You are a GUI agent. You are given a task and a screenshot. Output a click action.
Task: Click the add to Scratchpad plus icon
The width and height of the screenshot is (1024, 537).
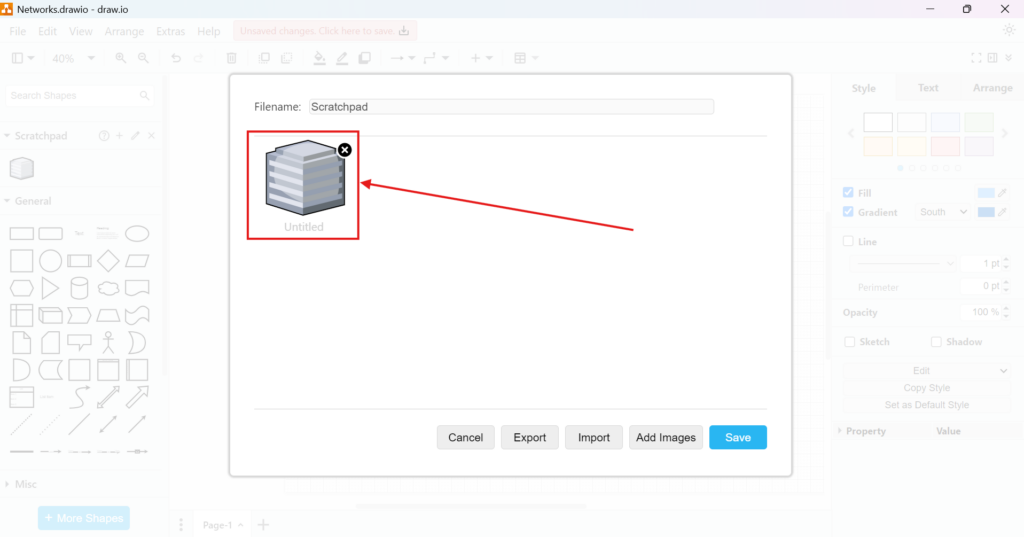(x=120, y=136)
